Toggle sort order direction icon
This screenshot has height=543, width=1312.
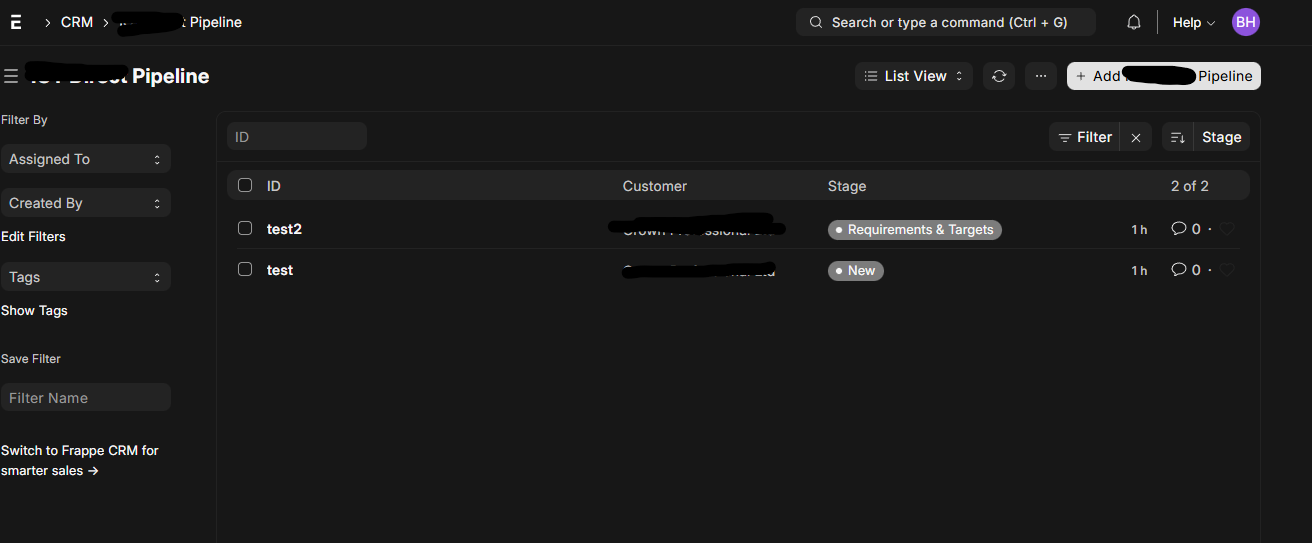pos(1178,138)
